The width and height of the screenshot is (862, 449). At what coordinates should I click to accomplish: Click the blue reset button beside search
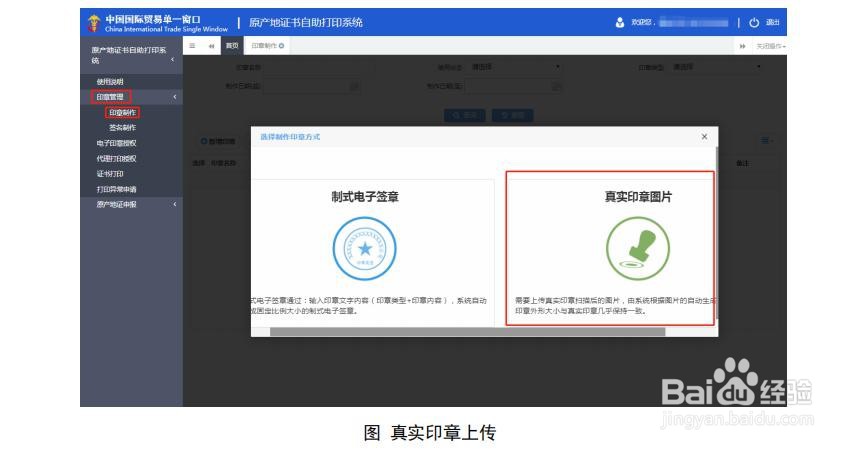512,115
